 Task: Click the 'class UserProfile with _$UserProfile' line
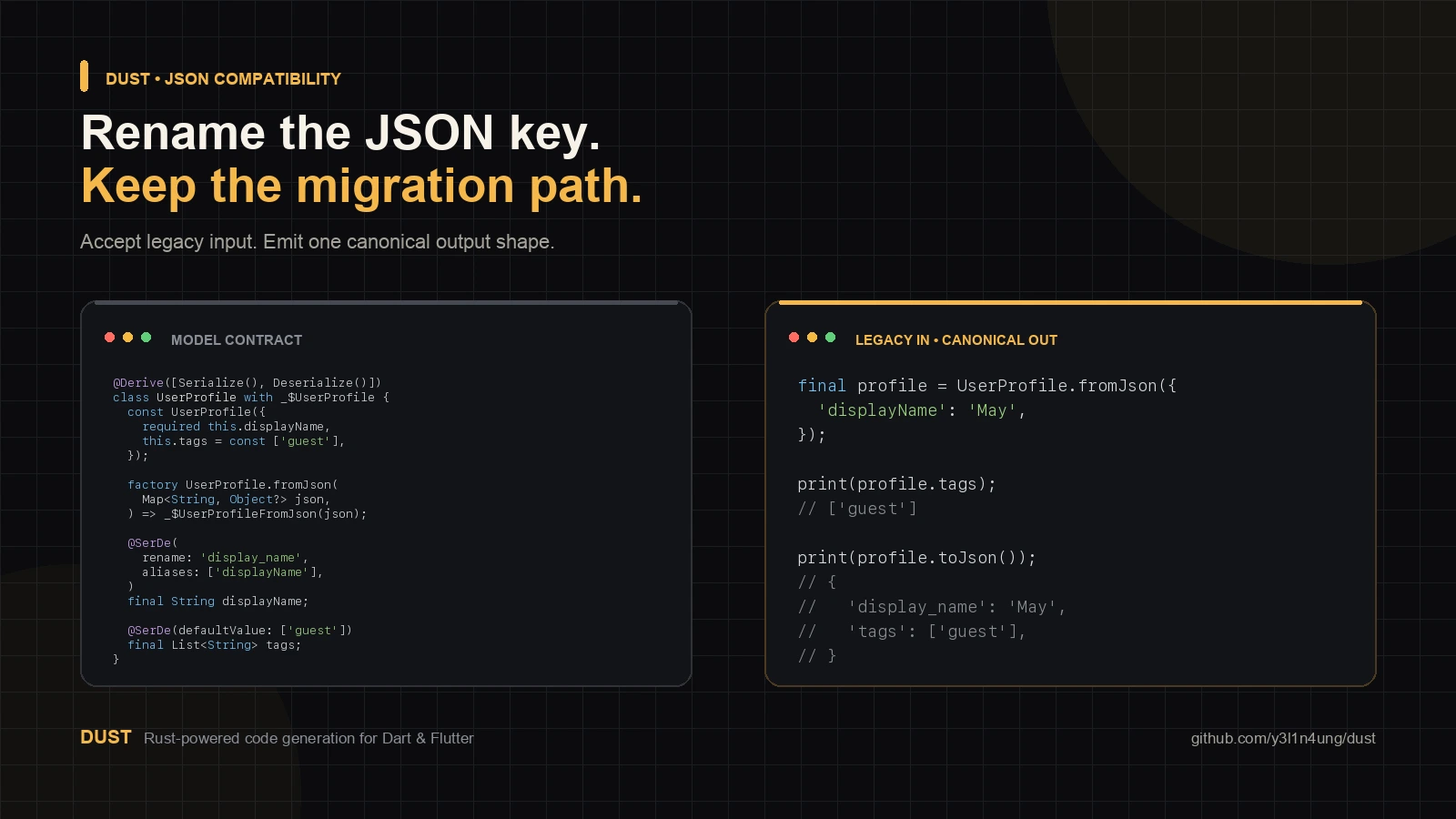pos(250,398)
